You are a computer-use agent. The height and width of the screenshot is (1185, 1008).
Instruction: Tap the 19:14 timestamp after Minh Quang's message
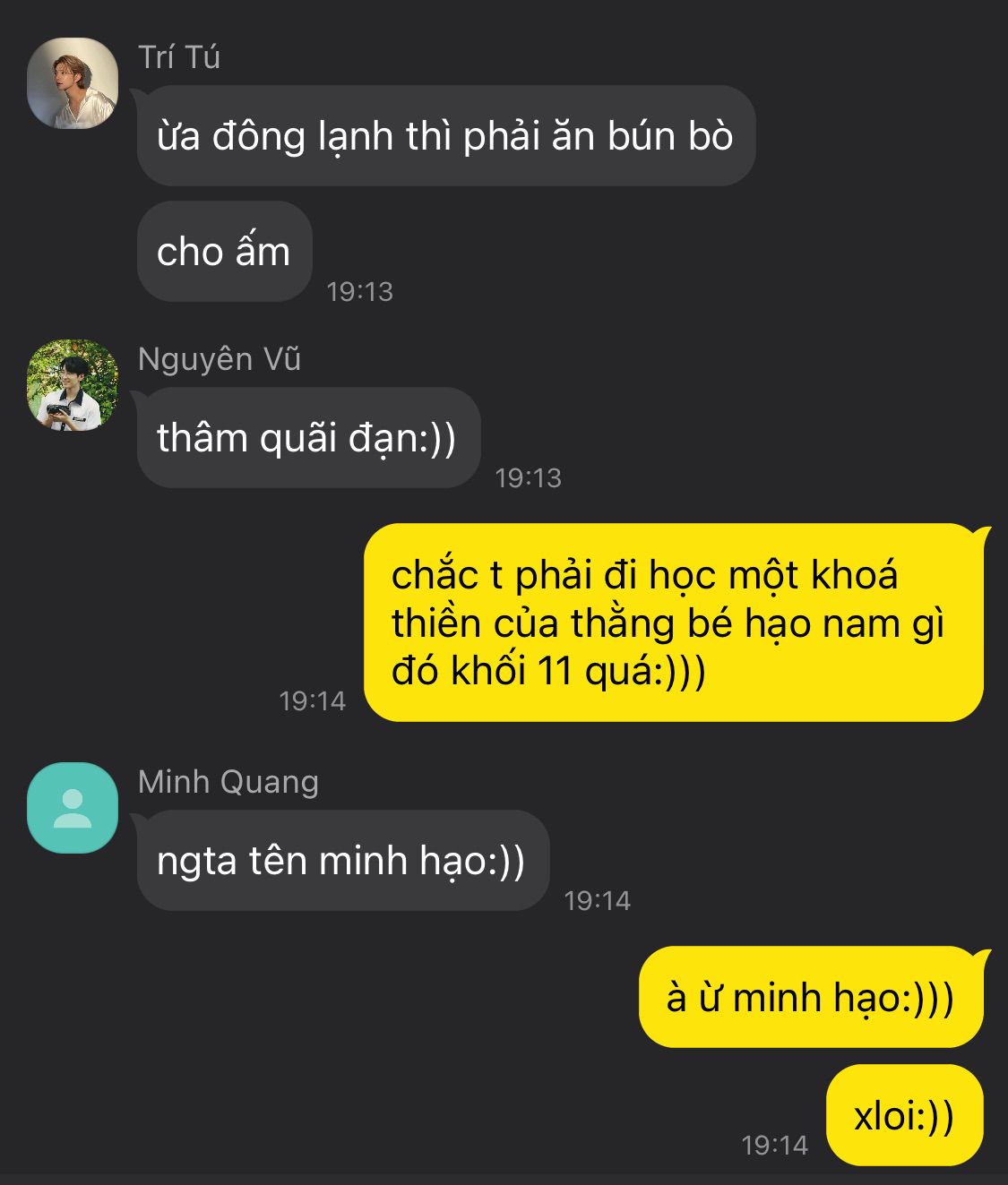[x=598, y=900]
